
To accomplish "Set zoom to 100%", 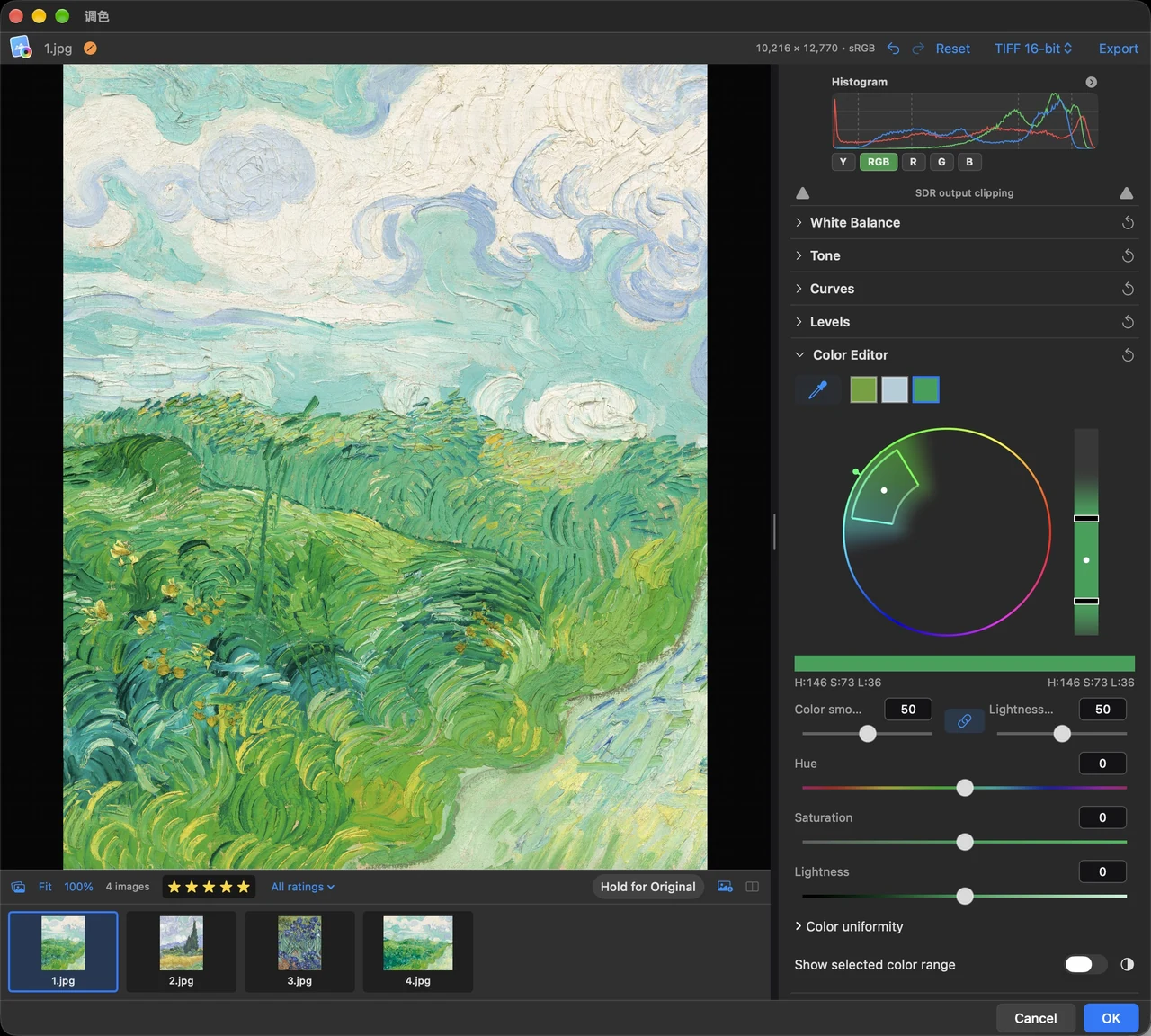I will [78, 887].
